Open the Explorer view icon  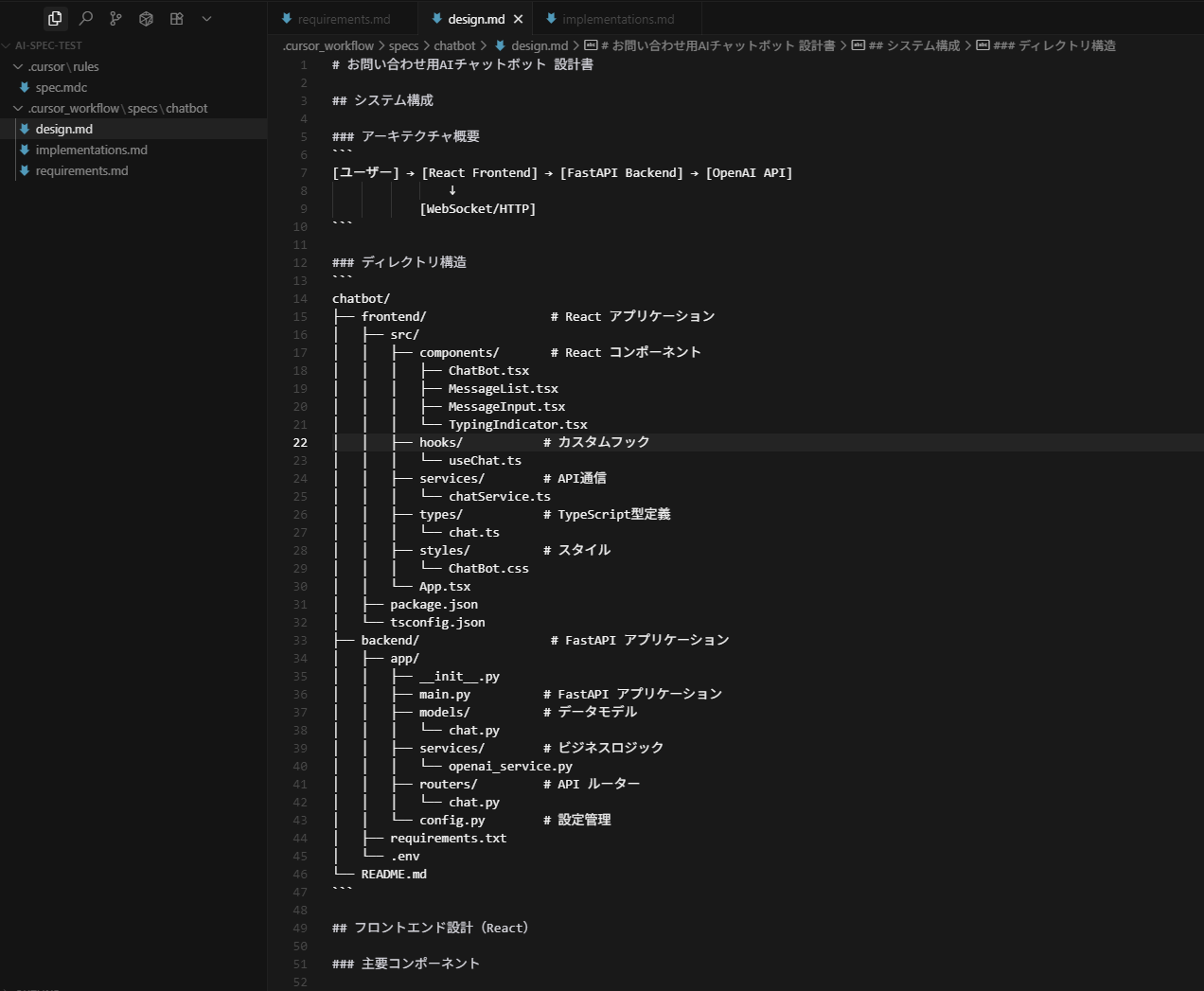coord(55,18)
